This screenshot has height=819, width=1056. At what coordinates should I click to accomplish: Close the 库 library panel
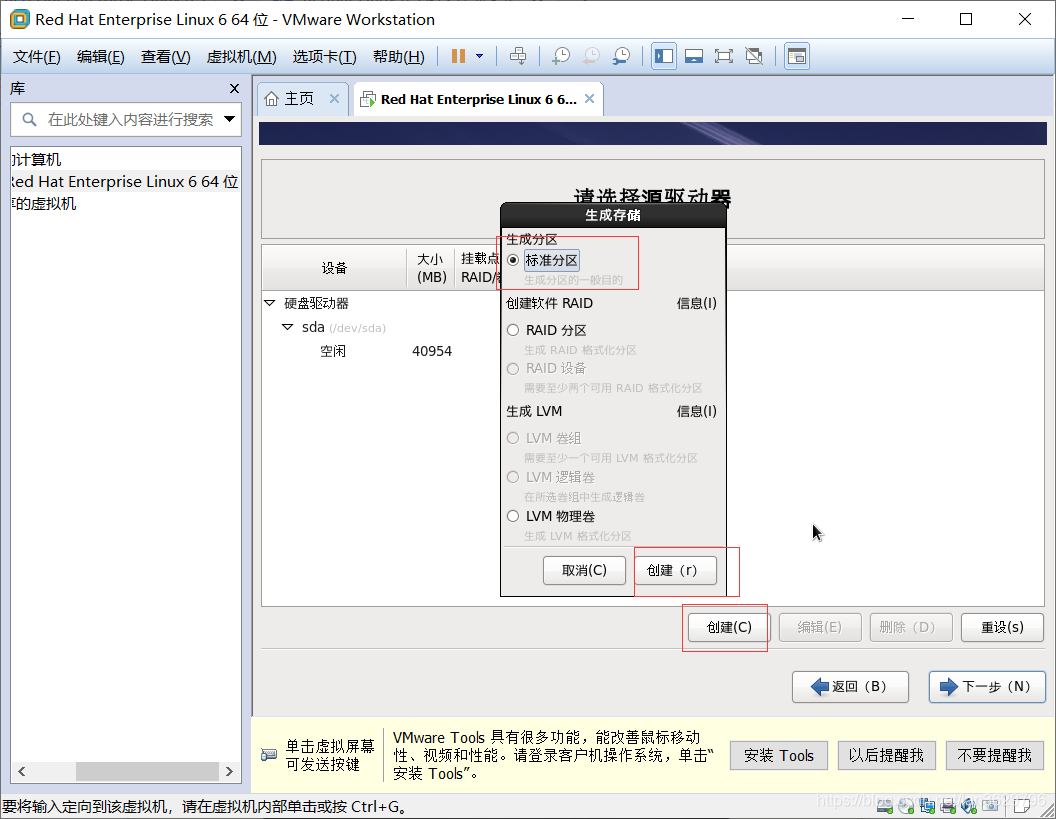(x=234, y=88)
